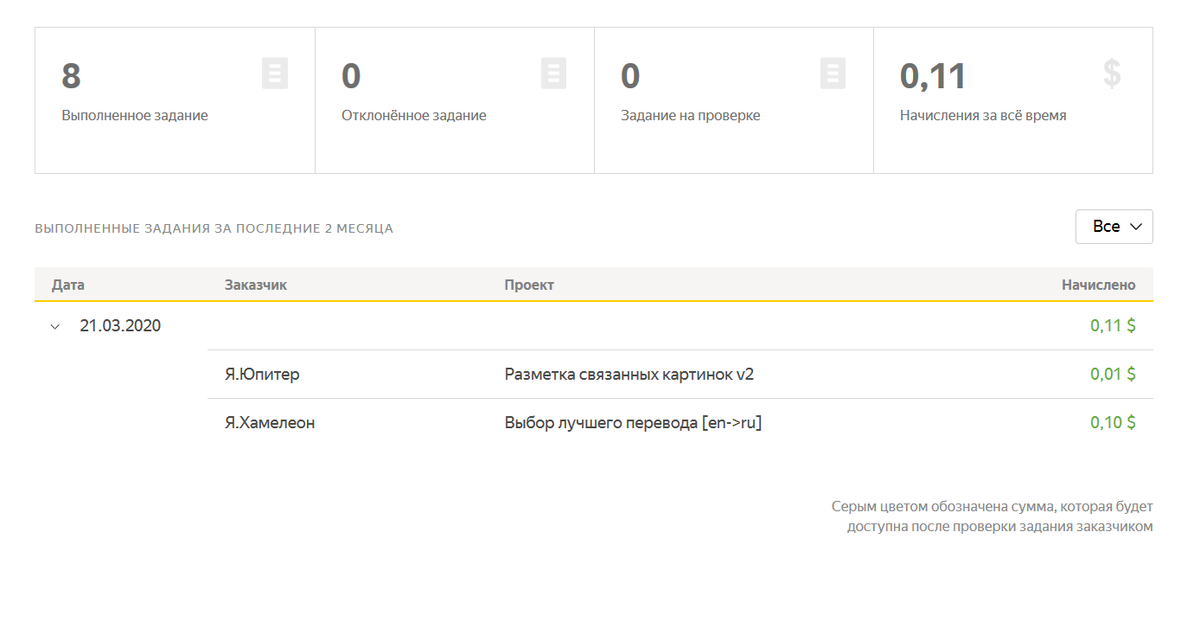Collapse the 21.03.2020 date group

56,324
